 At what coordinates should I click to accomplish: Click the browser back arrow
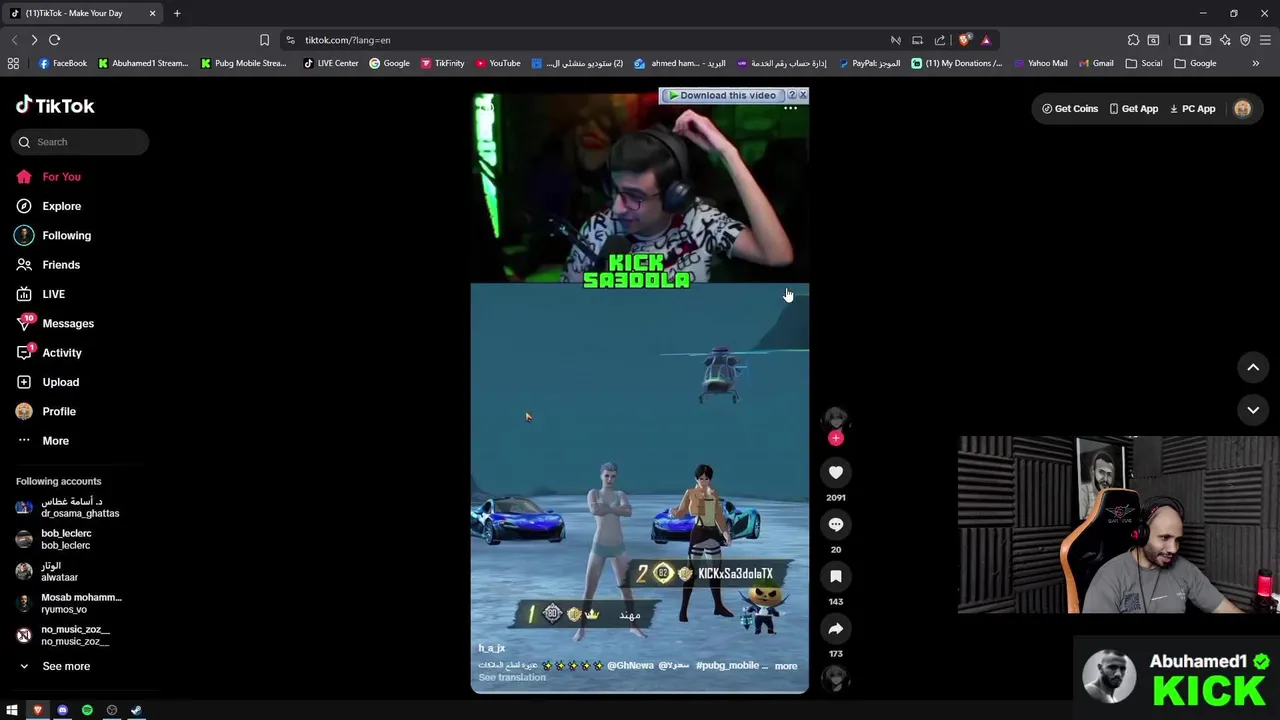[14, 40]
